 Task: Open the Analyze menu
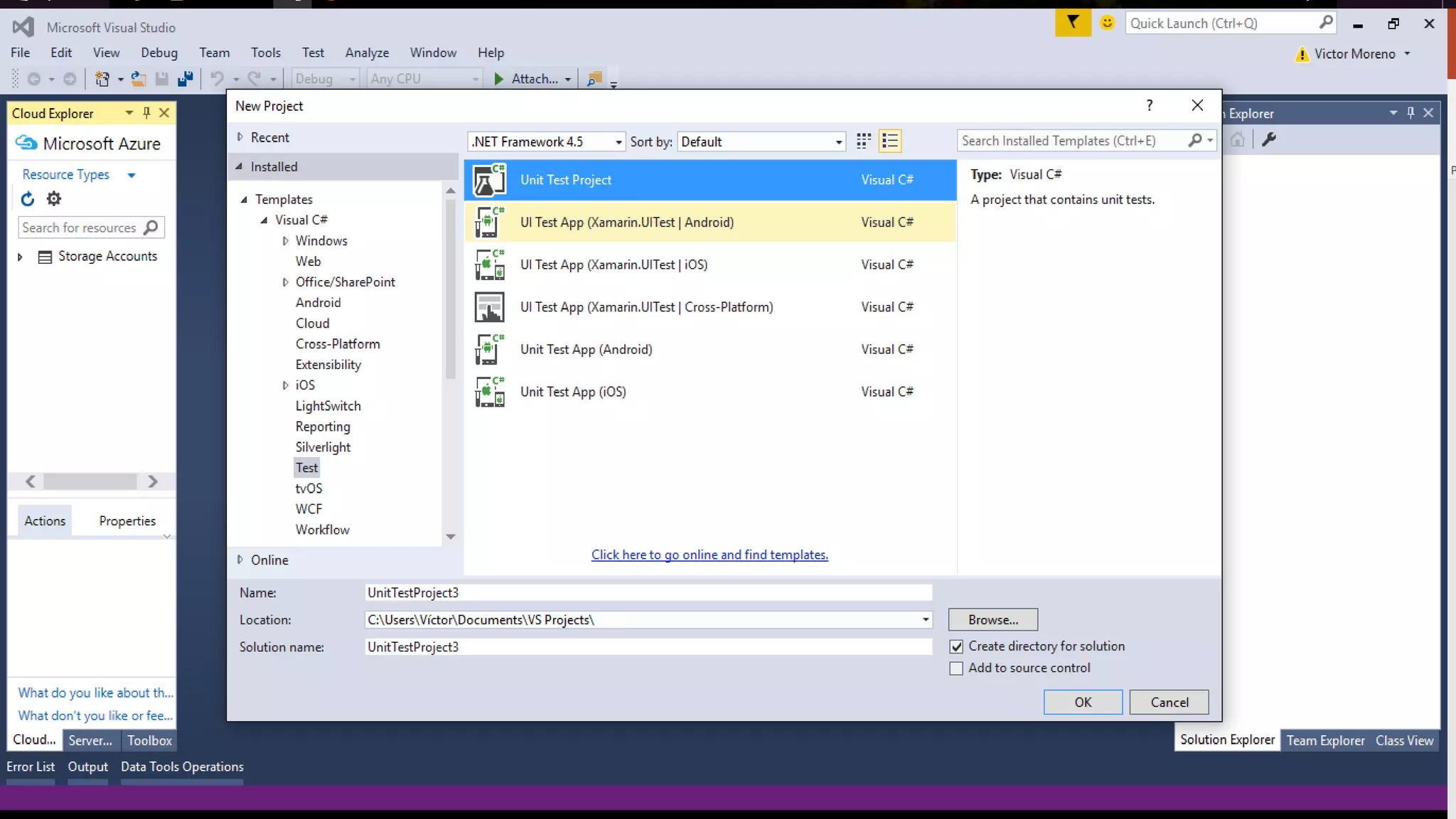[x=367, y=53]
